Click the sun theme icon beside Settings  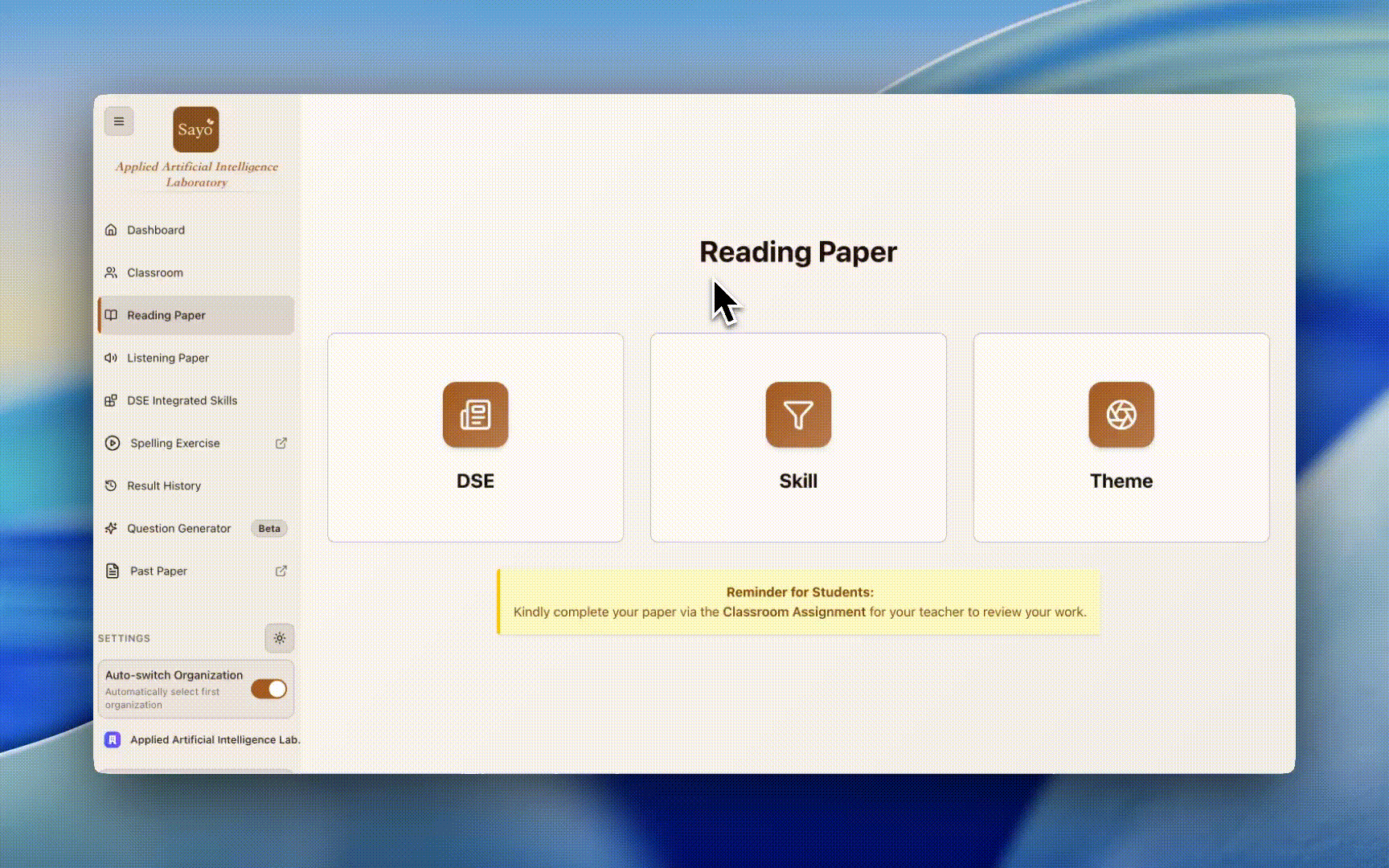pyautogui.click(x=280, y=638)
